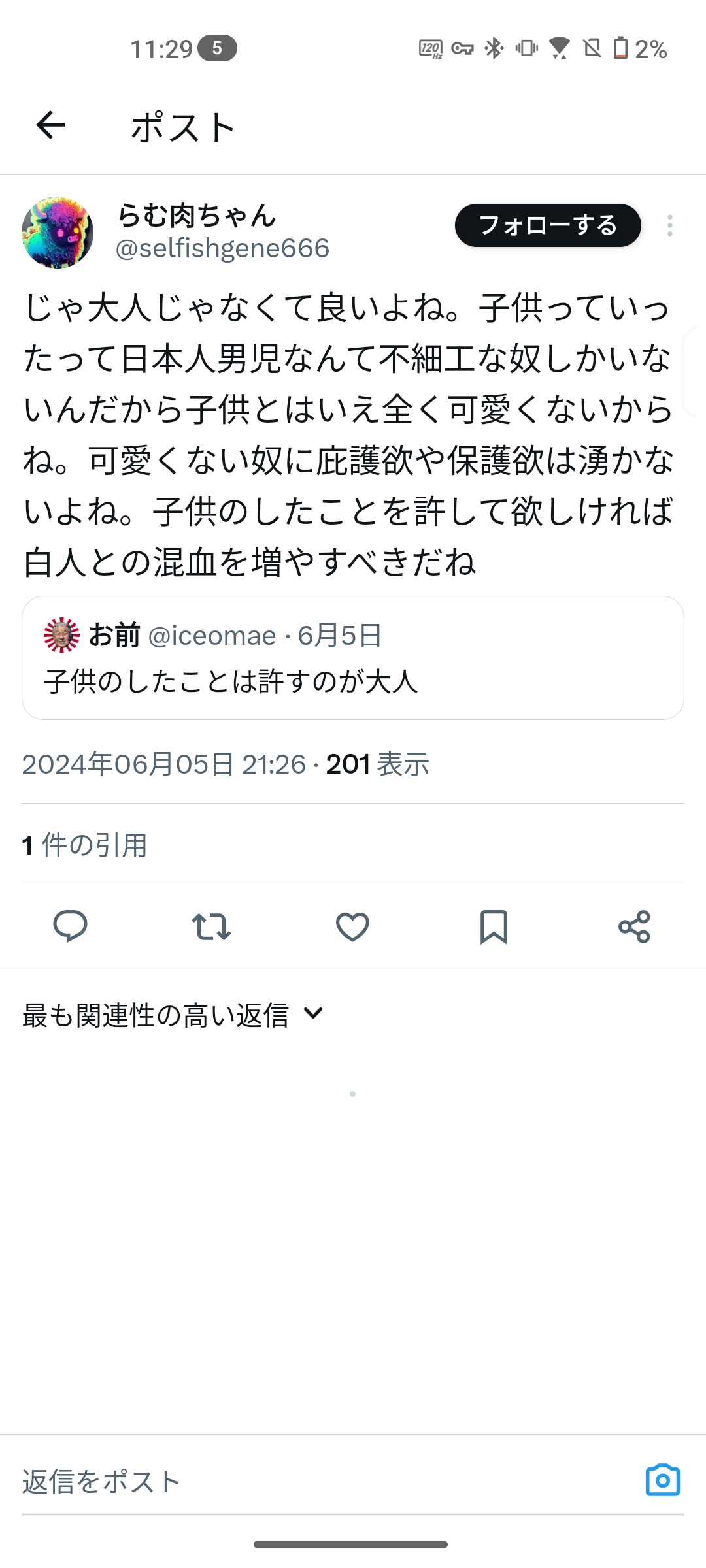706x1568 pixels.
Task: Tap the chevron next to 最も関連性の高い返信
Action: 314,1013
